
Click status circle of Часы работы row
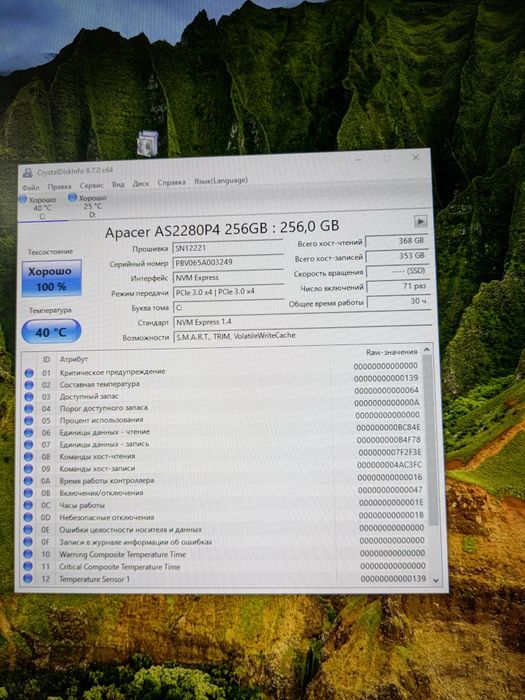(28, 505)
